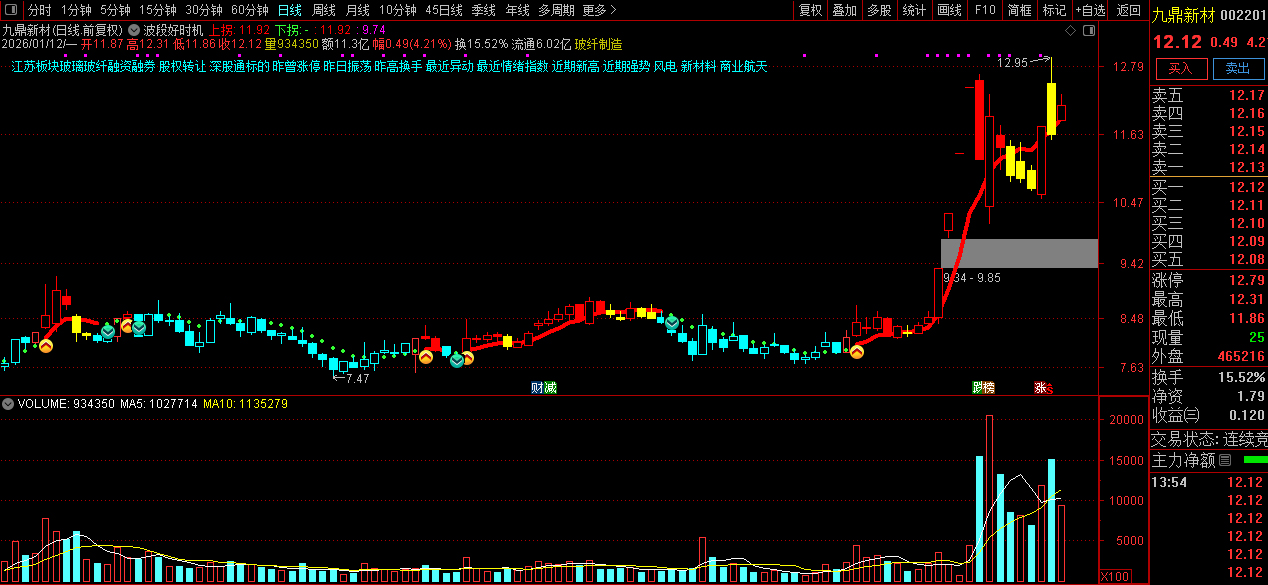Click the 买一 bid price row

point(1208,187)
